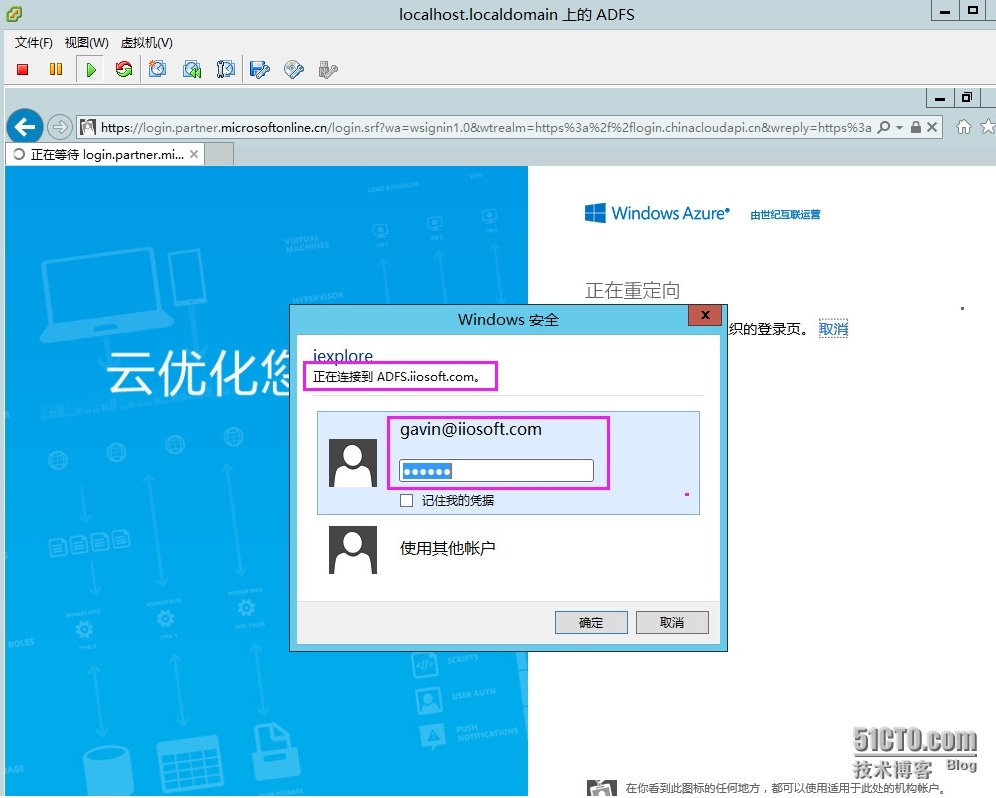This screenshot has width=996, height=798.
Task: Click the search magnifier in the address bar
Action: pyautogui.click(x=884, y=127)
